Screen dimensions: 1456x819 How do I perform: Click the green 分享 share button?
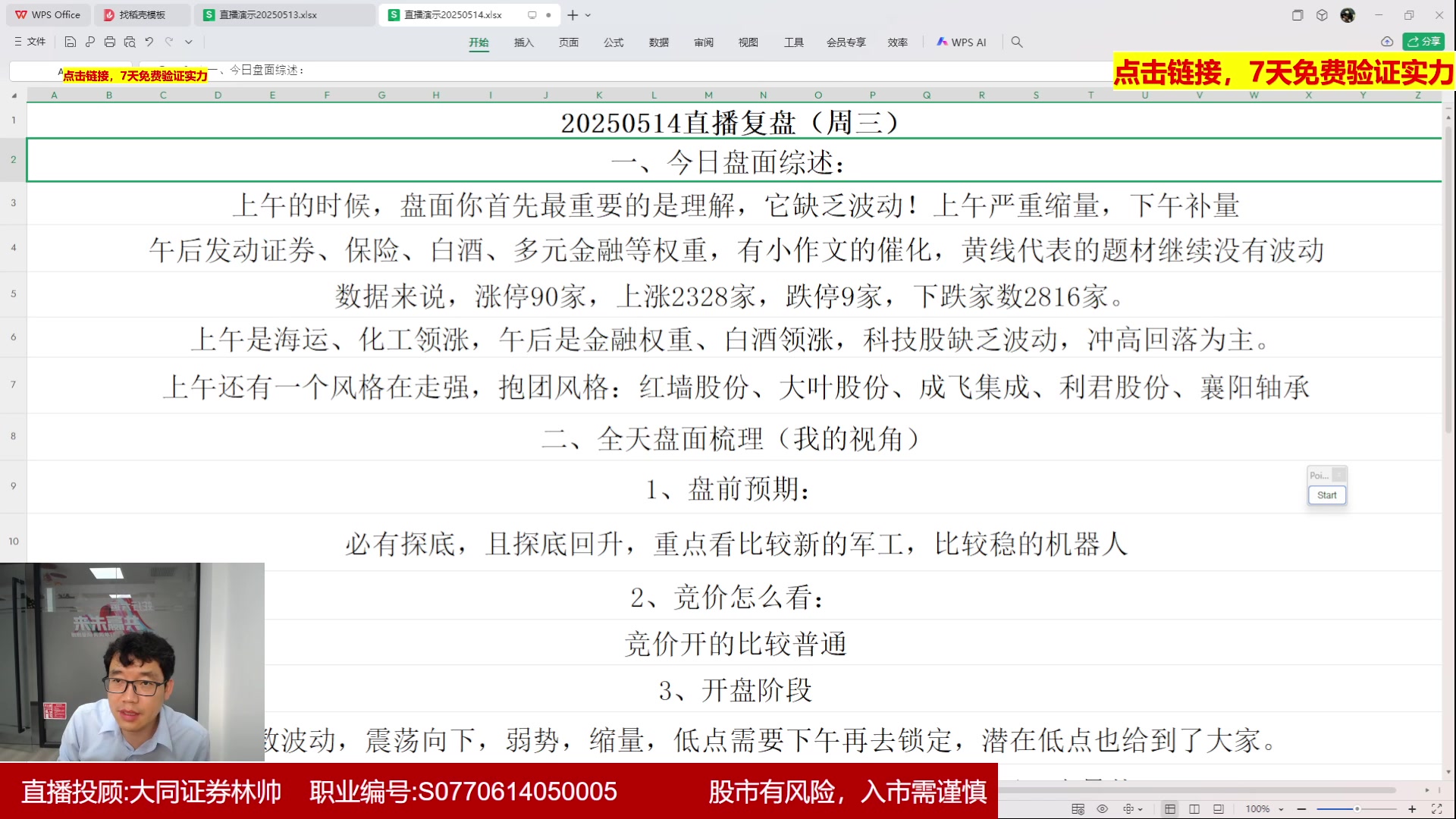pos(1423,42)
